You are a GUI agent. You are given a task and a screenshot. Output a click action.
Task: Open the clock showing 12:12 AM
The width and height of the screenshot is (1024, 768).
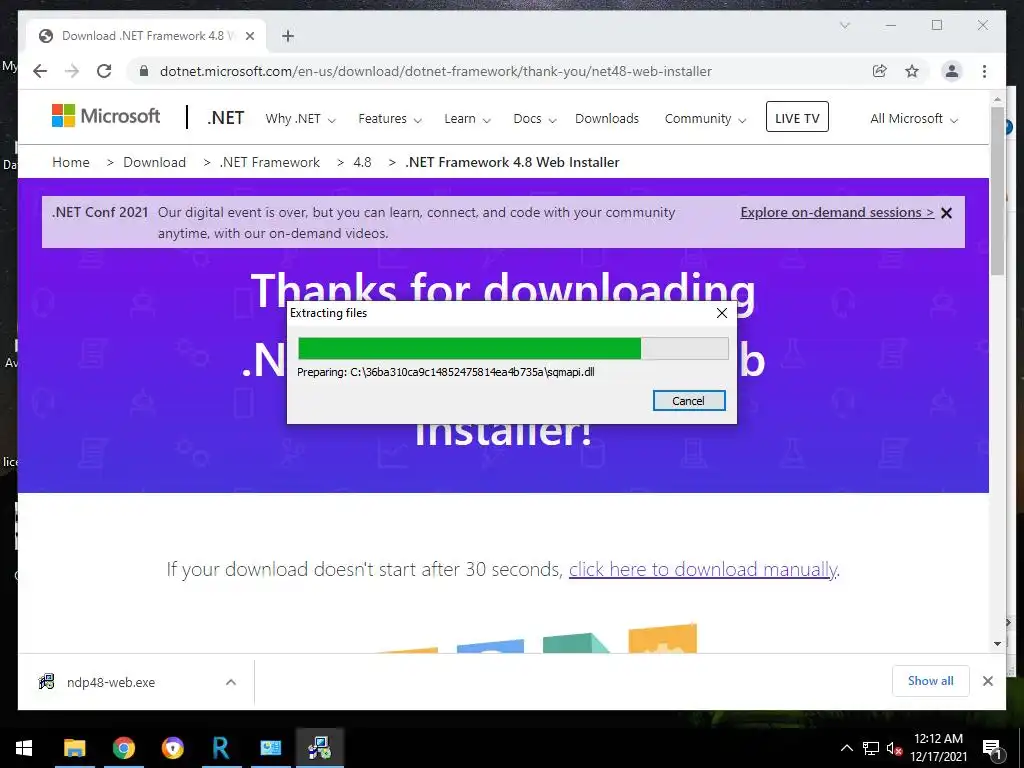[938, 748]
